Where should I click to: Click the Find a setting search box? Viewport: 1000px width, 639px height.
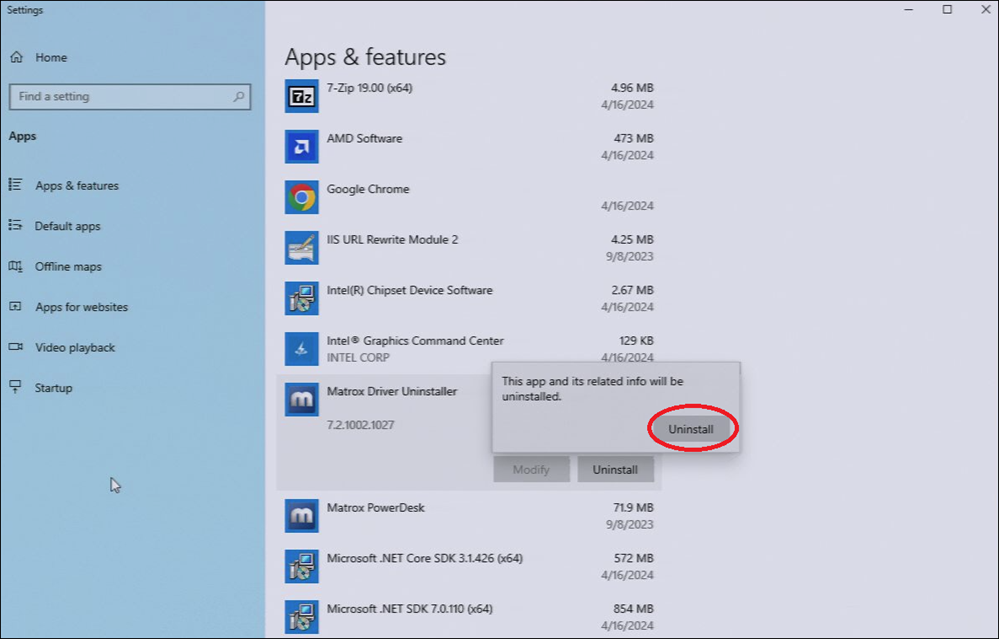tap(120, 97)
